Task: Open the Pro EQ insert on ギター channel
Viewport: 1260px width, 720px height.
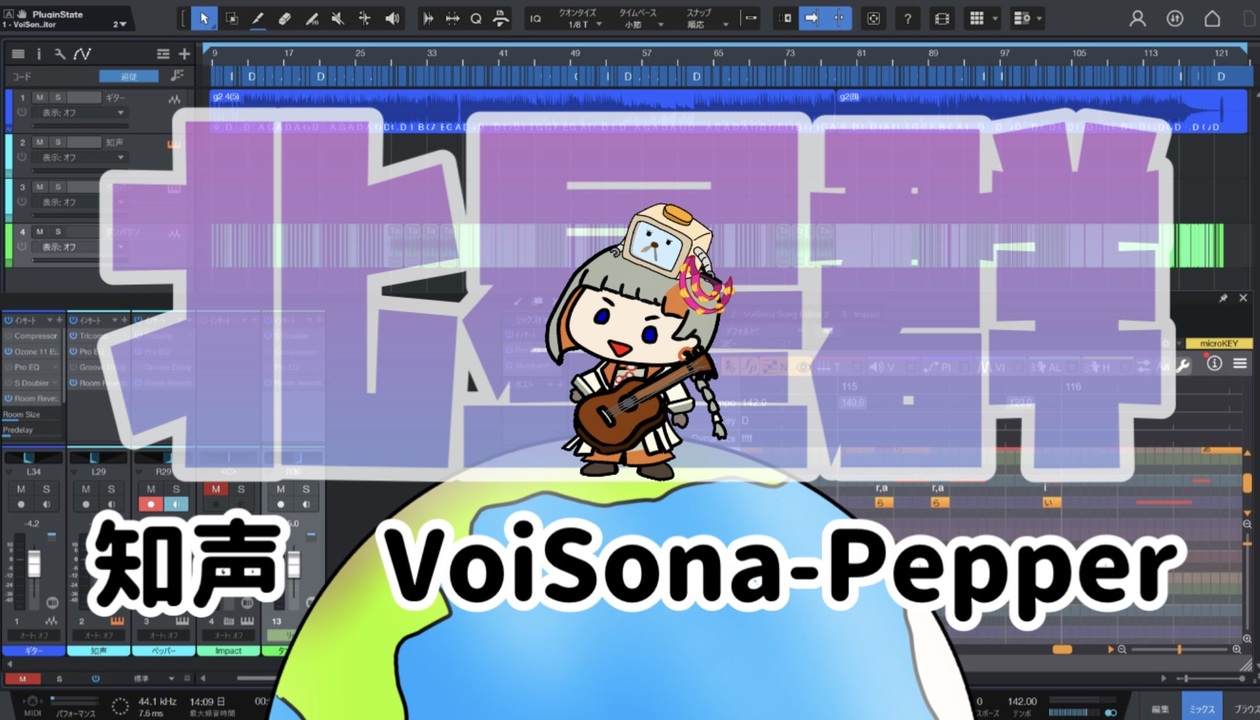Action: coord(28,367)
